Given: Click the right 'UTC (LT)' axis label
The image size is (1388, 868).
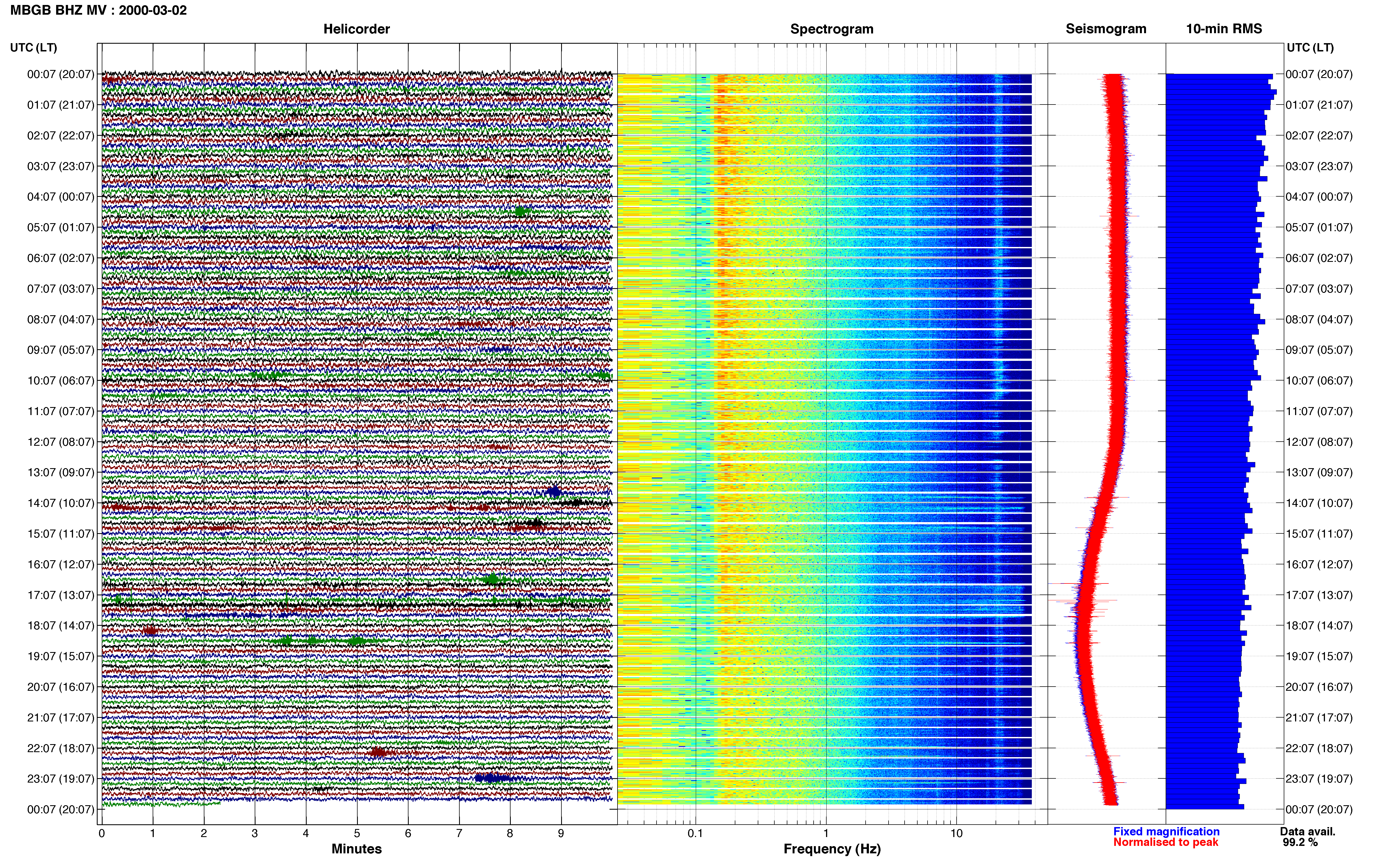Looking at the screenshot, I should (x=1311, y=48).
